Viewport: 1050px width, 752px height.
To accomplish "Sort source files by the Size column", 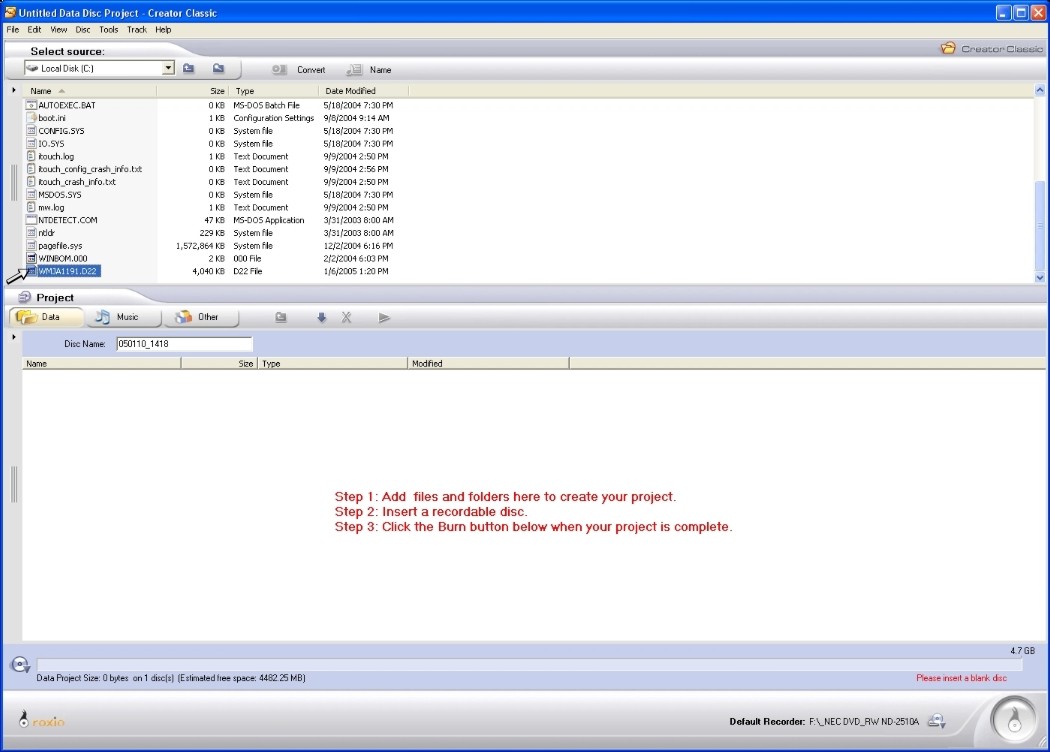I will 193,90.
